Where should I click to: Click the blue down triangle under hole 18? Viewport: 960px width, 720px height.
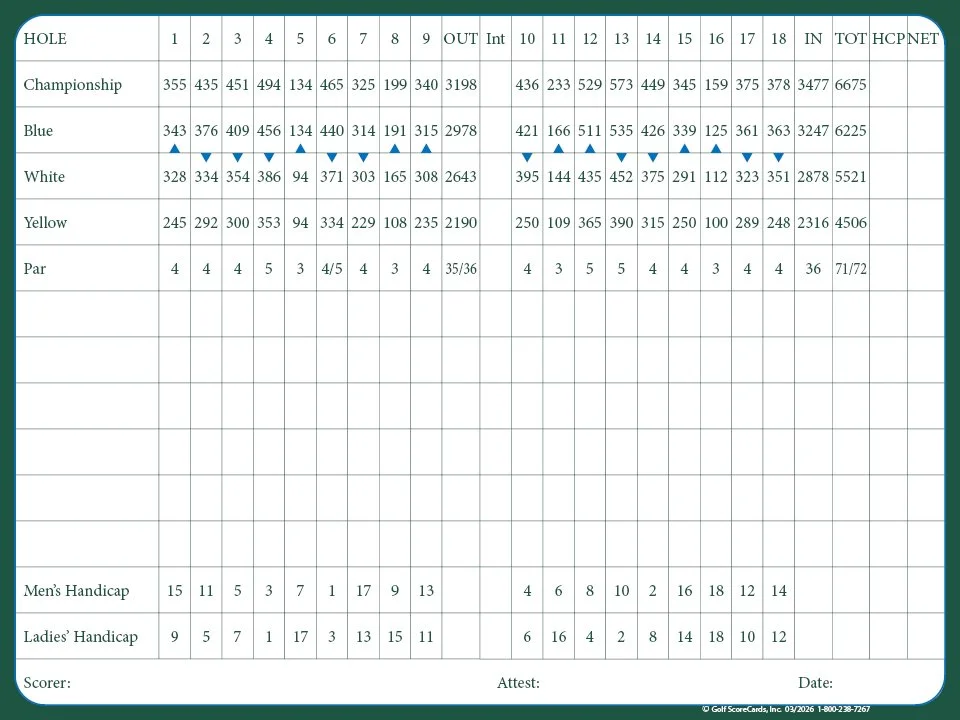click(x=778, y=157)
